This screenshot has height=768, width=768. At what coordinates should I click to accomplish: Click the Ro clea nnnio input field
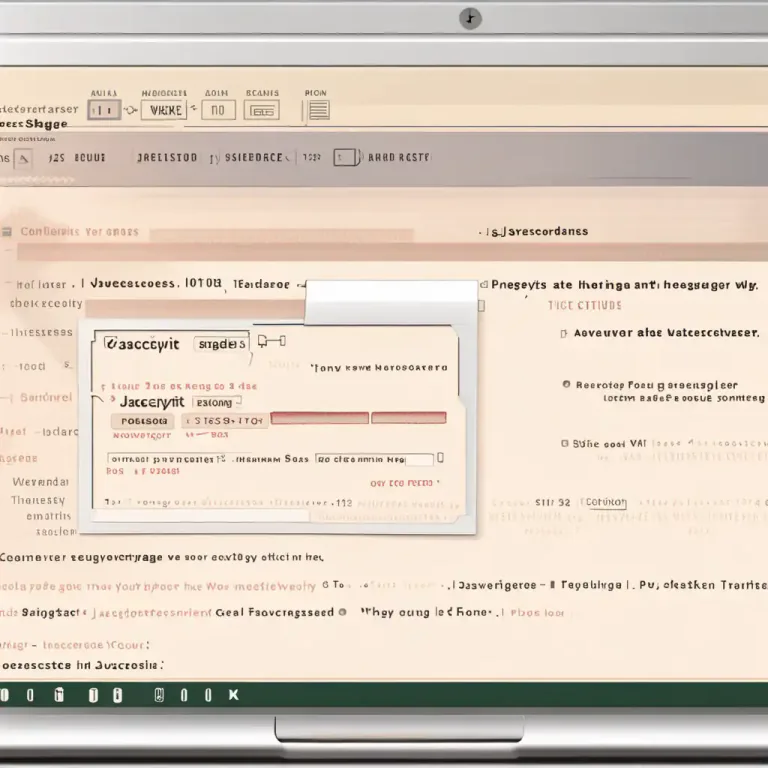(374, 459)
